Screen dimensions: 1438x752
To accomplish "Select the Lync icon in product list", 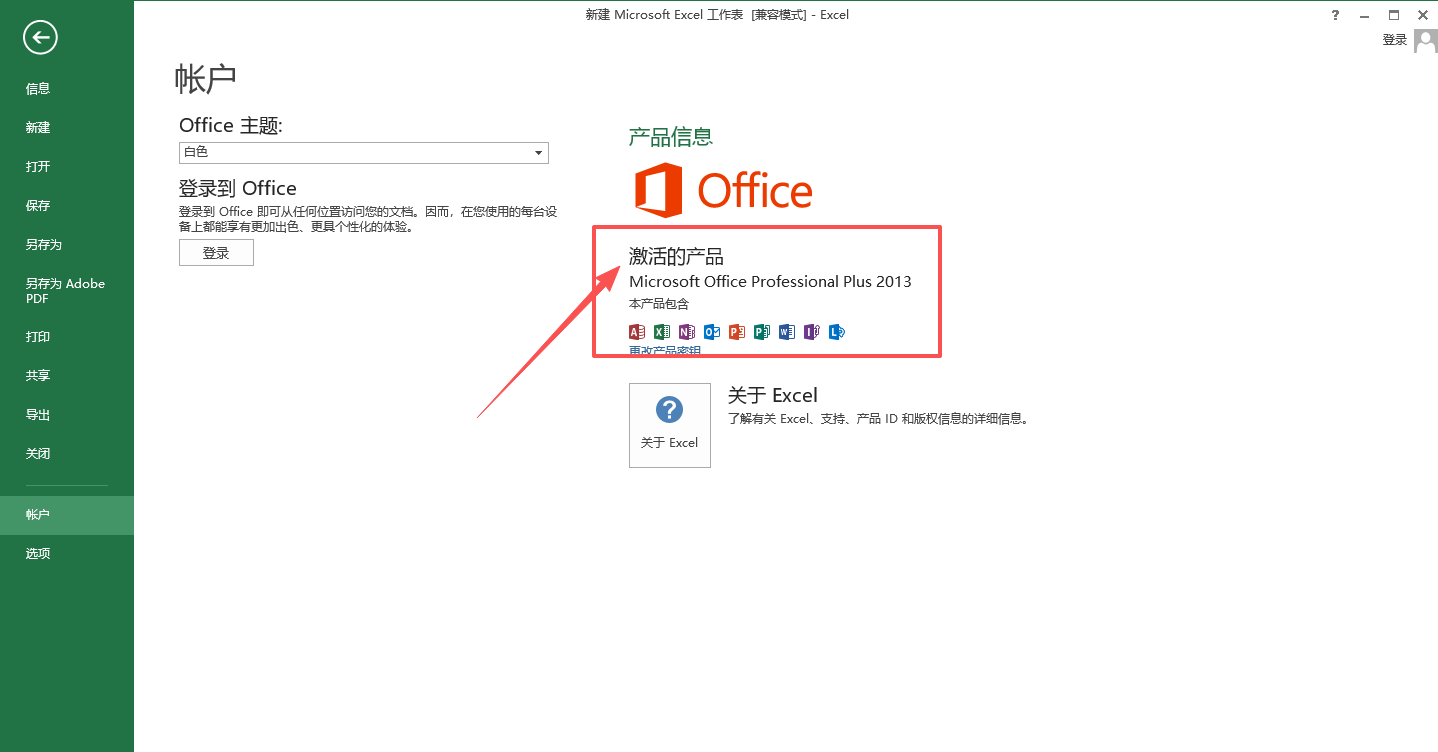I will (x=811, y=331).
